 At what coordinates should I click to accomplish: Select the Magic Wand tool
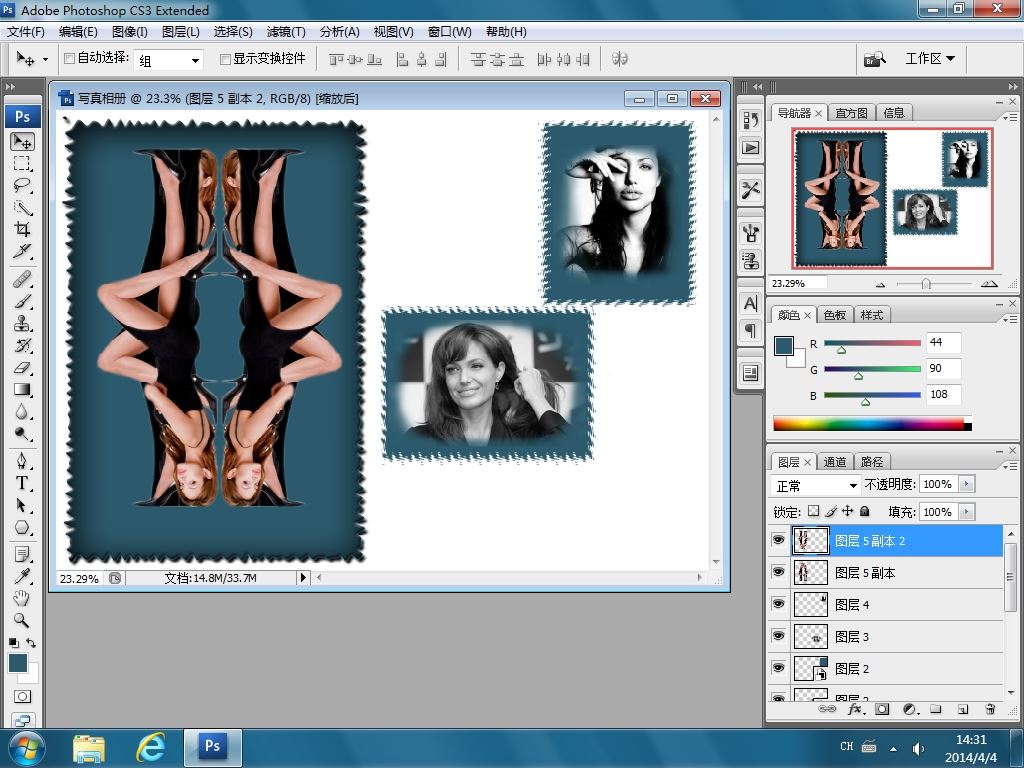tap(22, 208)
